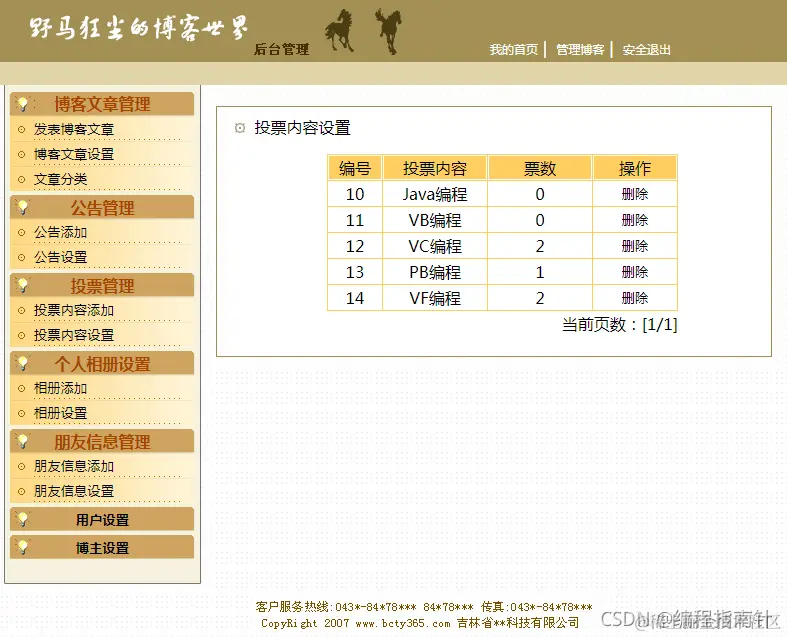This screenshot has height=637, width=787.
Task: Click lightbulb icon beside 投票管理
Action: pos(22,285)
